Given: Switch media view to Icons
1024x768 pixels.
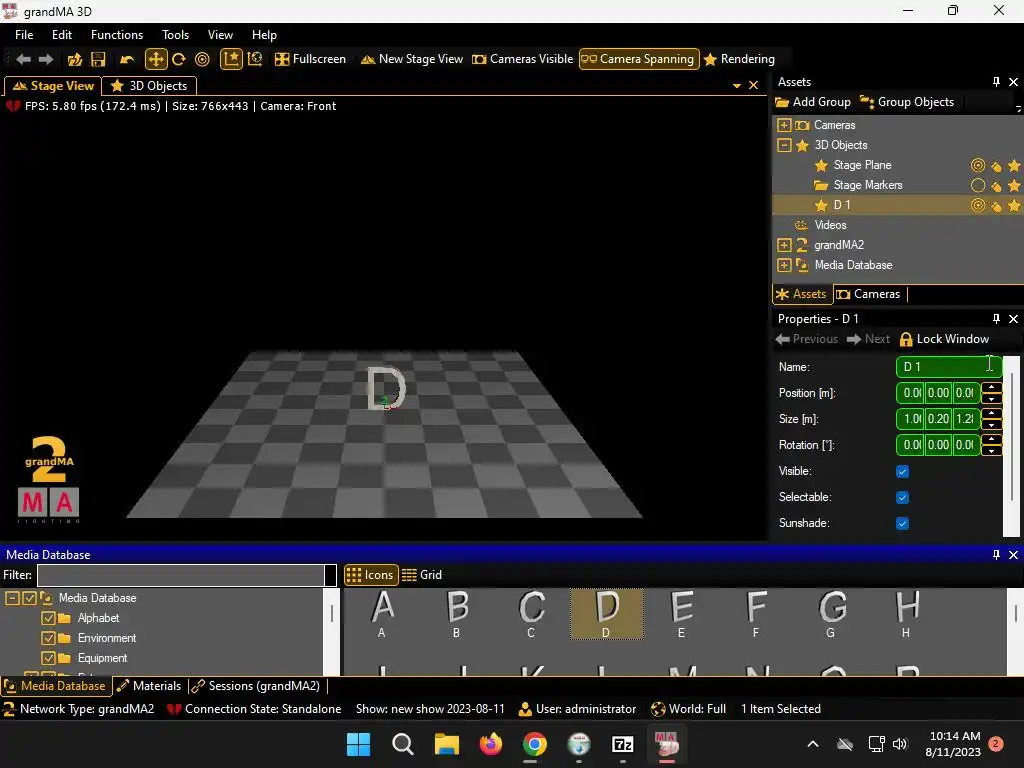Looking at the screenshot, I should pos(371,575).
